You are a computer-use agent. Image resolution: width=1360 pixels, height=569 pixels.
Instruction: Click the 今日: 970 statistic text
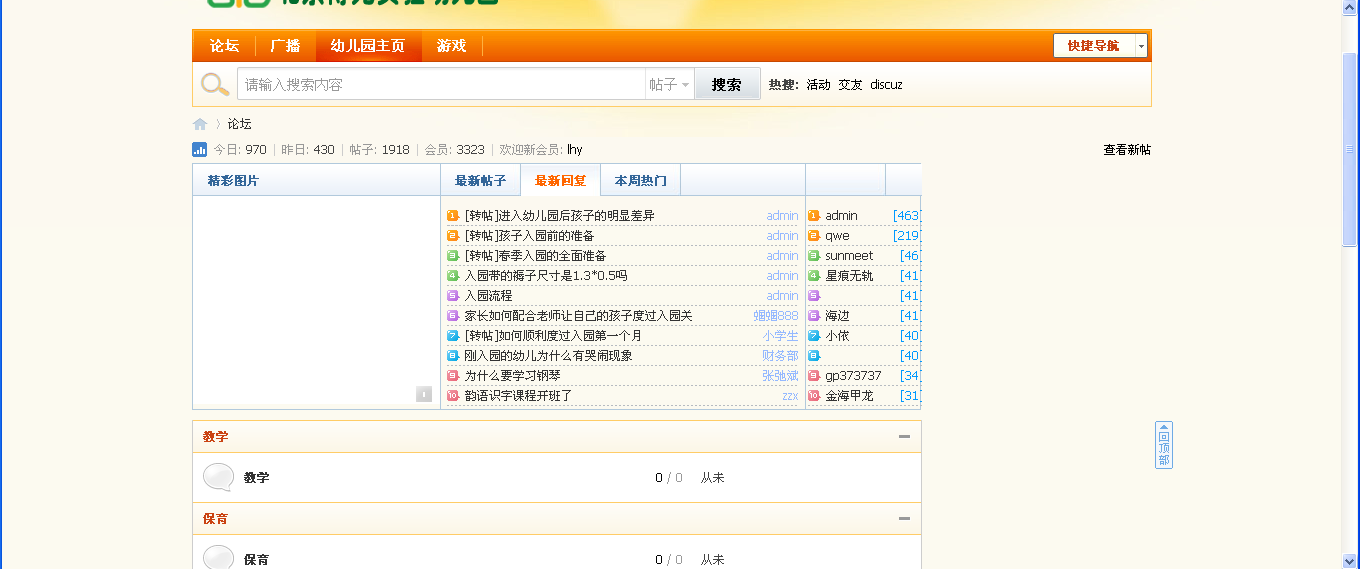[240, 150]
